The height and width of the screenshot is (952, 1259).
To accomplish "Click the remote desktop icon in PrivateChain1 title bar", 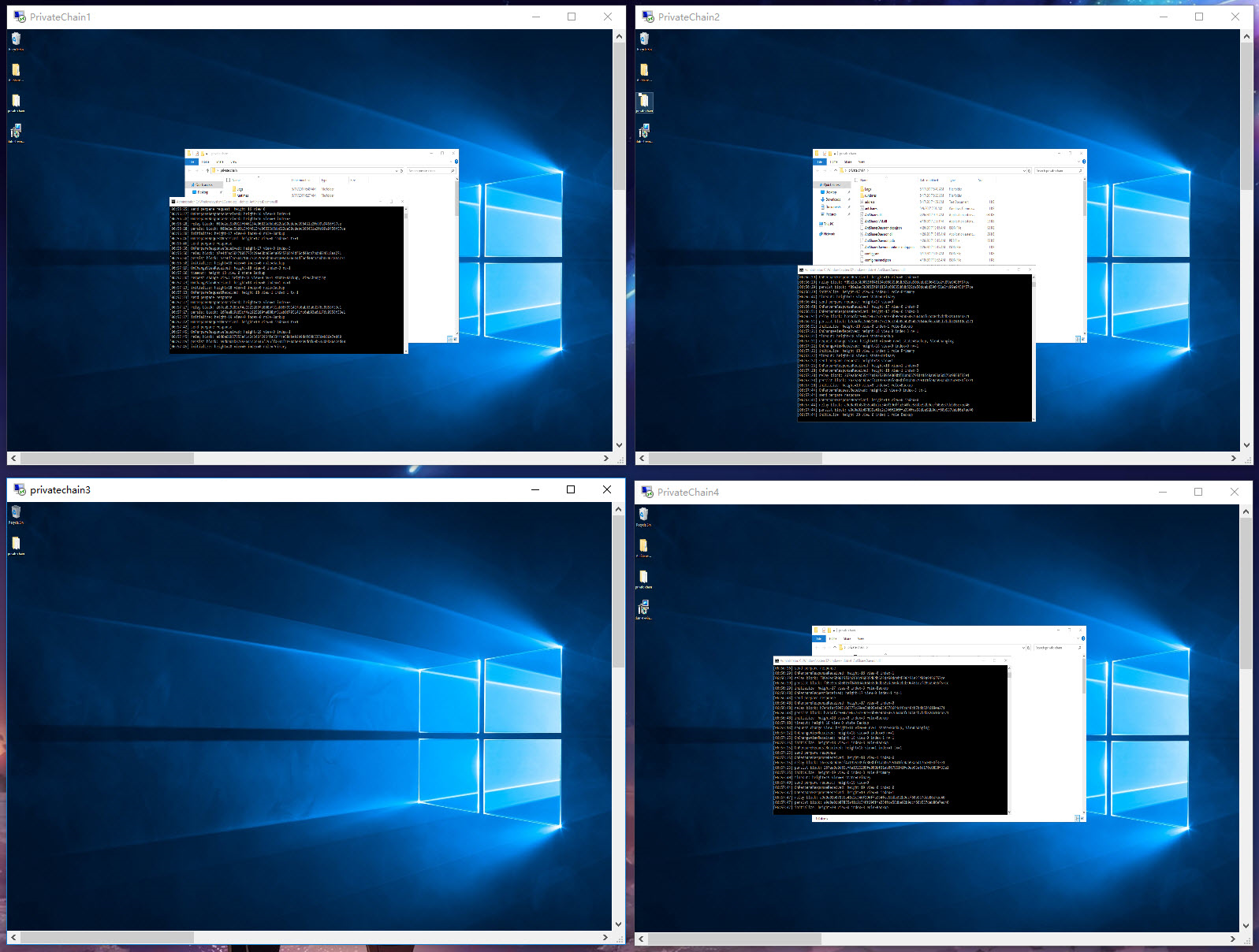I will [x=20, y=17].
